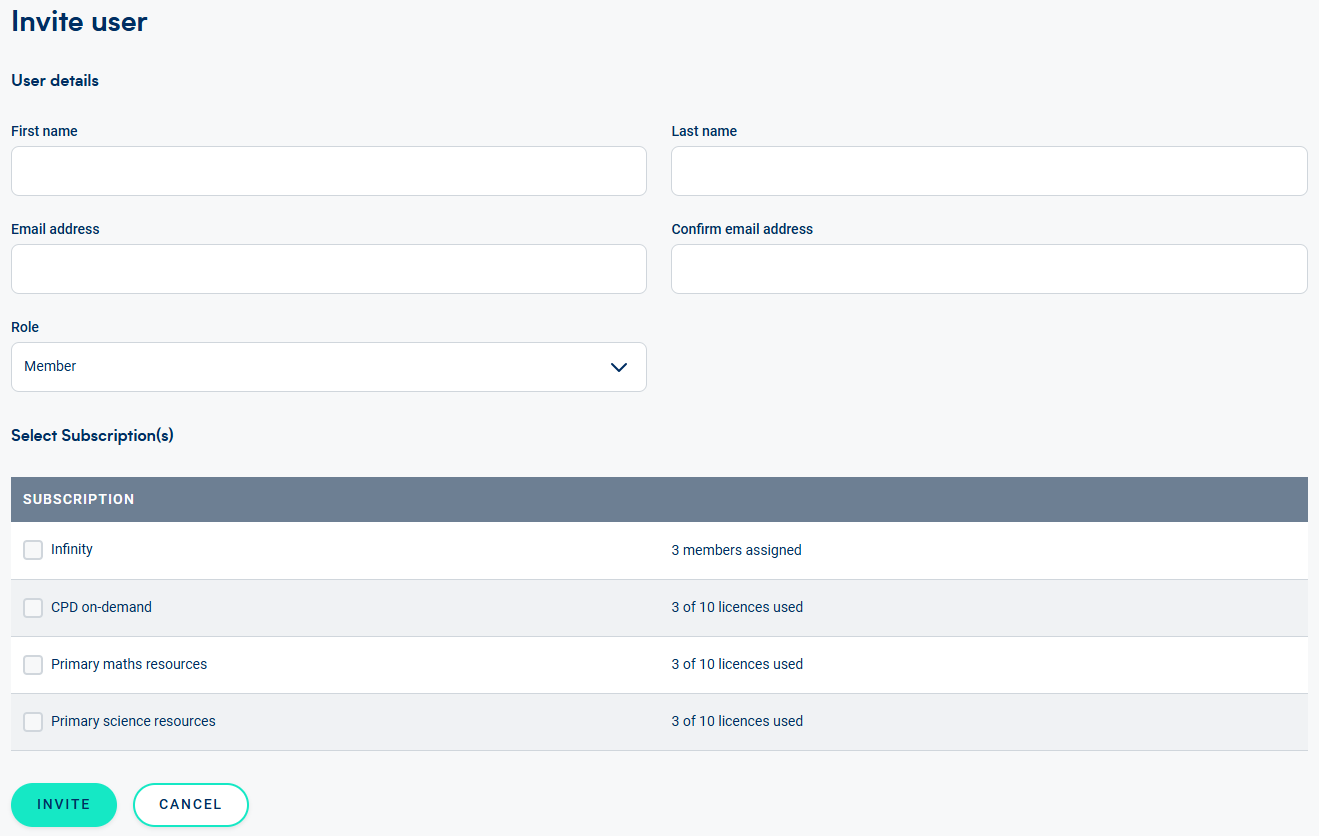Image resolution: width=1319 pixels, height=836 pixels.
Task: Click the "Select Subscription(s)" section heading
Action: [92, 435]
